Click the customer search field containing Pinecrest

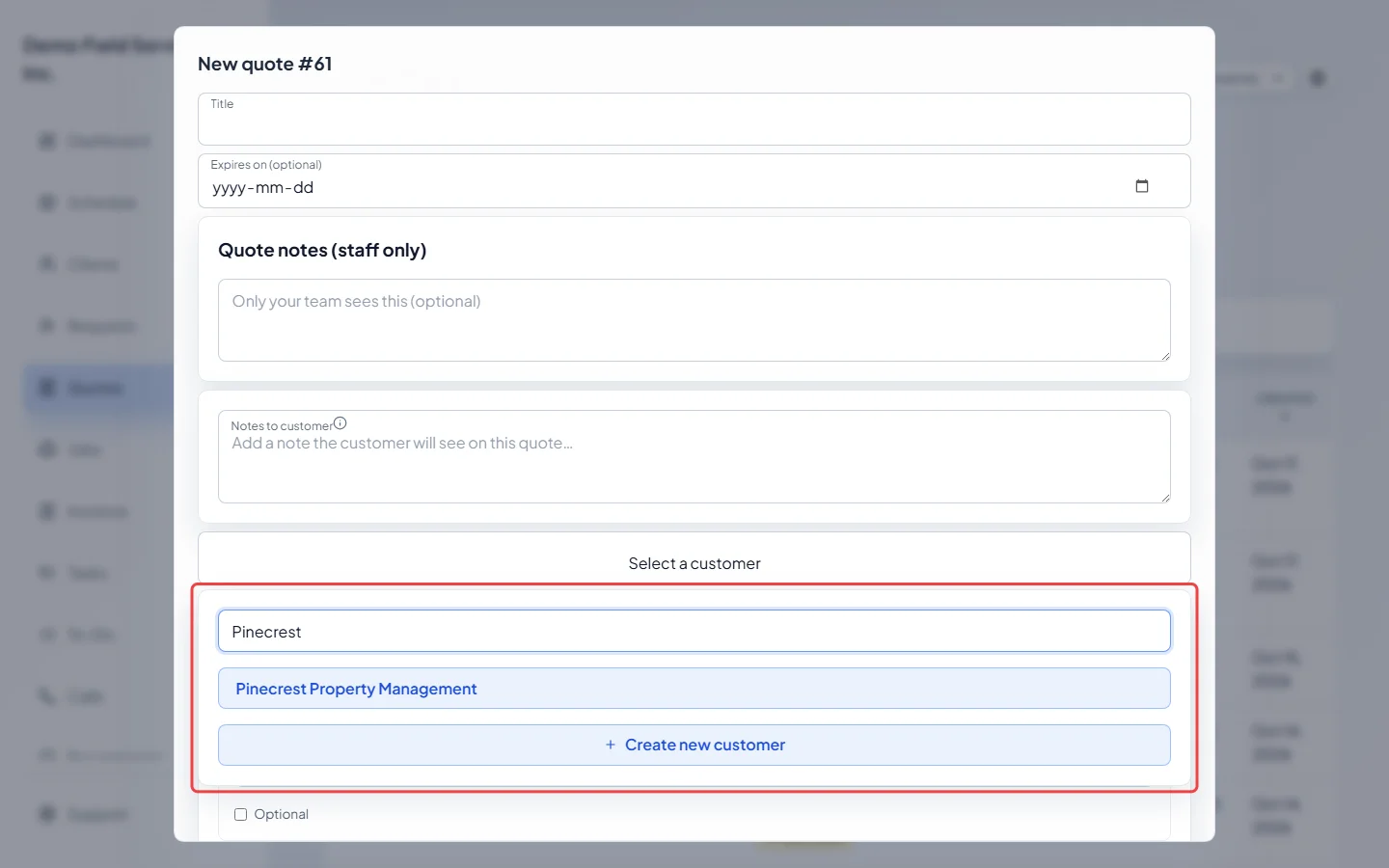pyautogui.click(x=694, y=632)
